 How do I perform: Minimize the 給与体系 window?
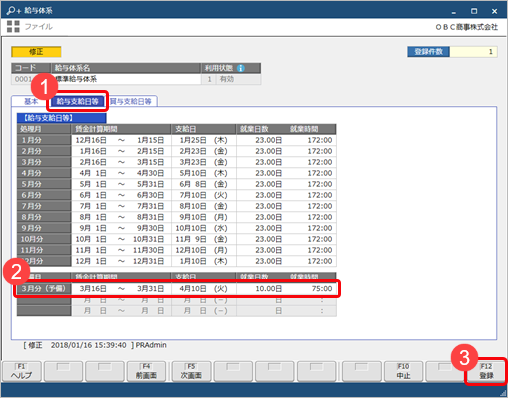click(x=454, y=11)
